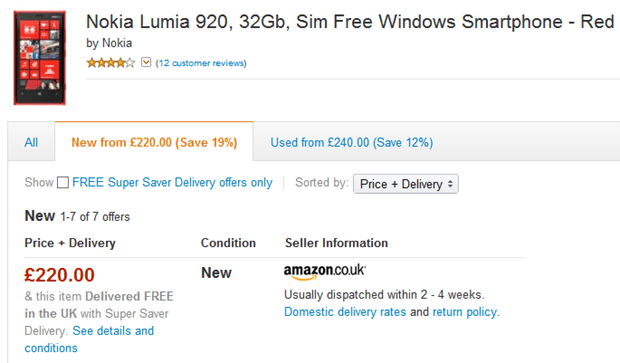Open the return policy link
This screenshot has width=620, height=363.
click(x=465, y=312)
